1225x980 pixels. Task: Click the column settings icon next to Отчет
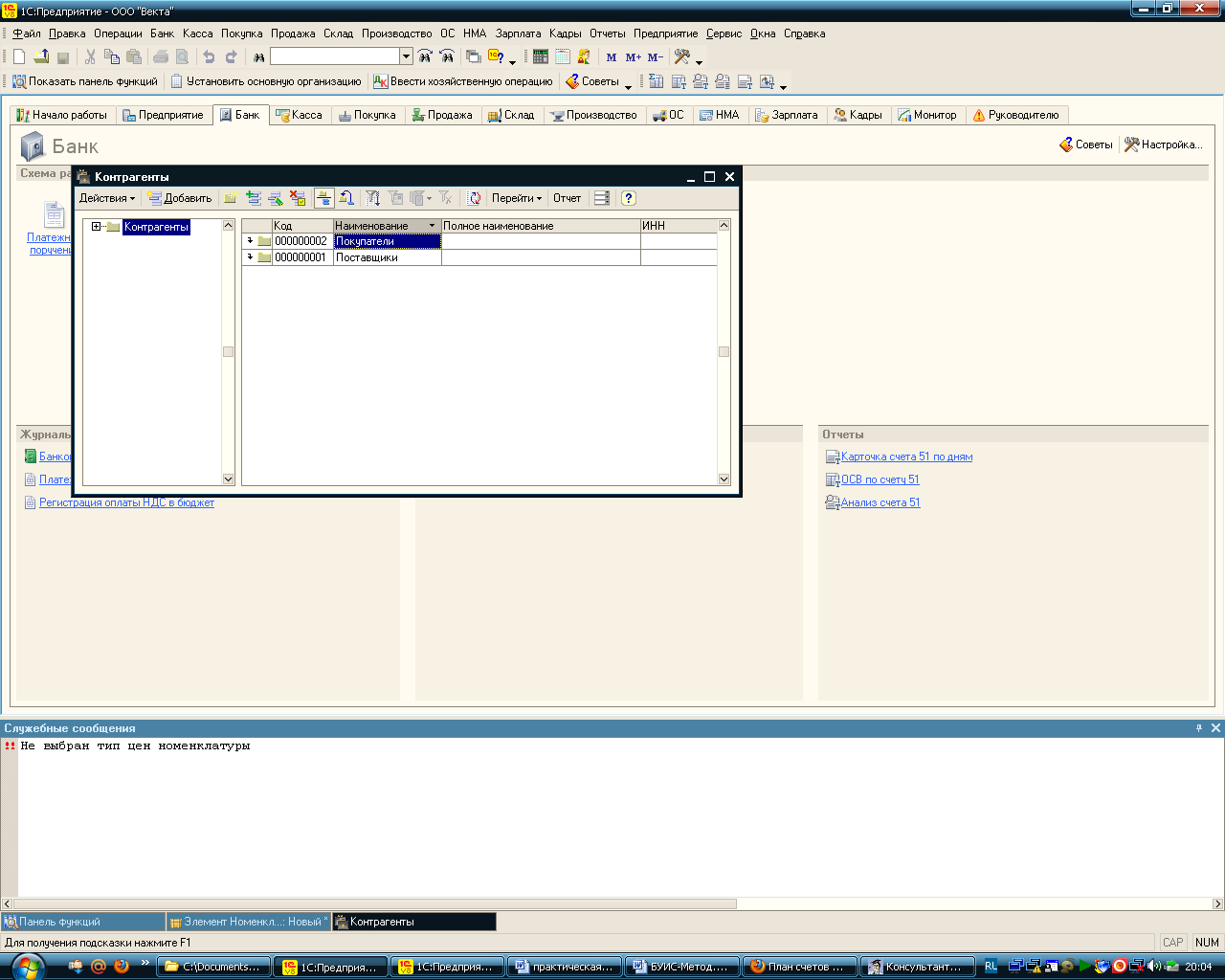point(602,198)
